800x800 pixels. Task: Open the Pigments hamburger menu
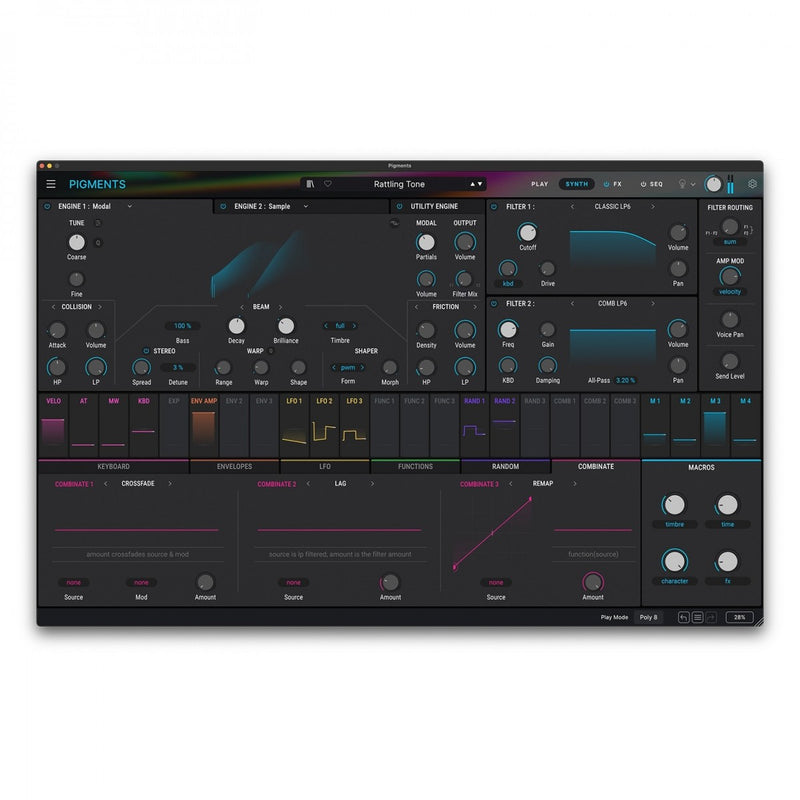coord(50,184)
